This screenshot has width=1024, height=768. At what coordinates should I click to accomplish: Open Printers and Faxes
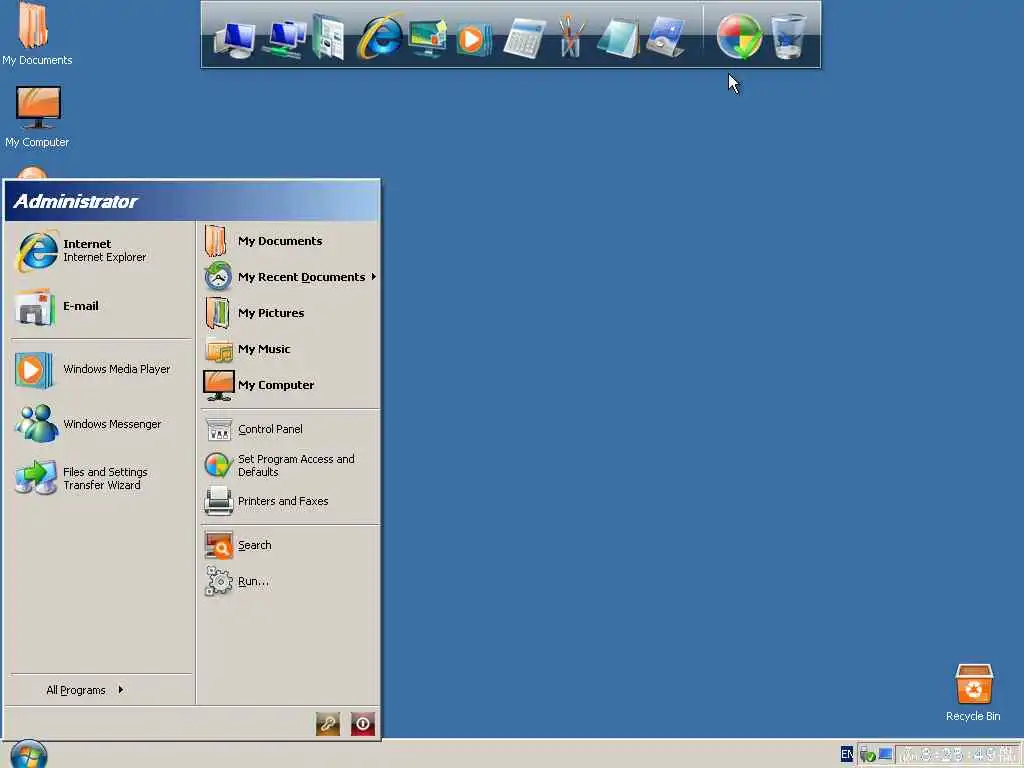point(289,502)
